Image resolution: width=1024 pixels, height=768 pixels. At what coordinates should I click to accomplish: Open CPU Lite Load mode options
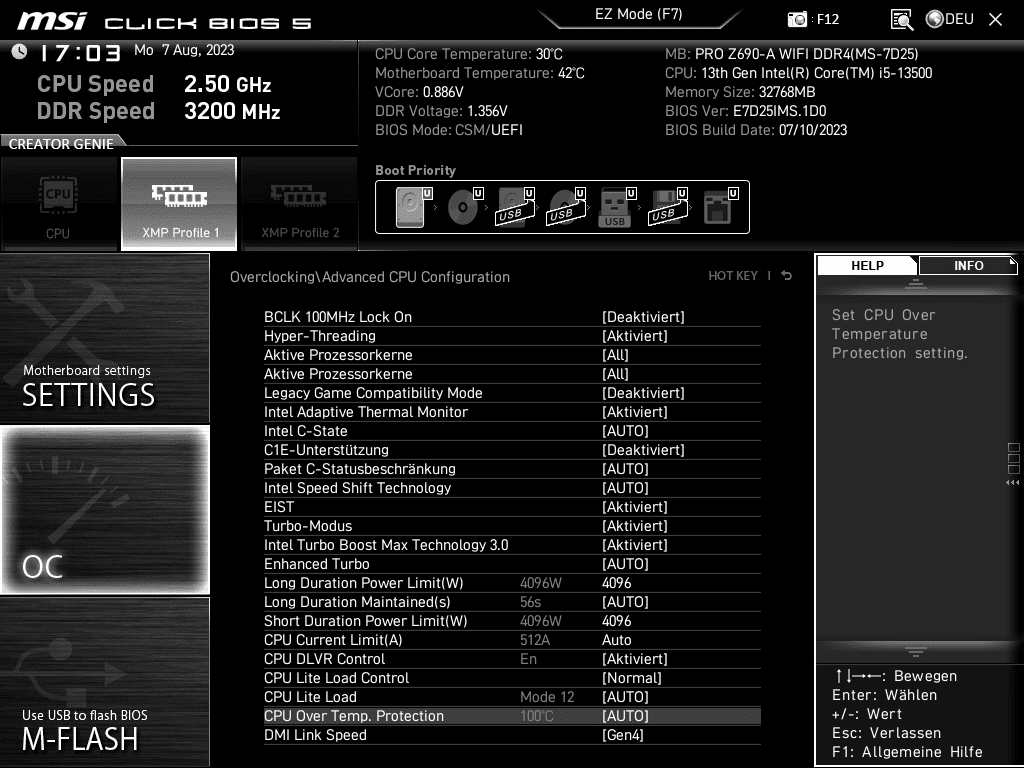click(x=512, y=697)
